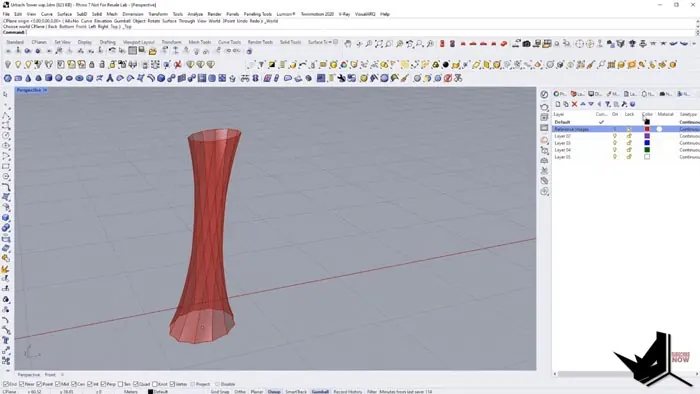
Task: Switch to the Mesh Tools toolbar tab
Action: pyautogui.click(x=199, y=42)
